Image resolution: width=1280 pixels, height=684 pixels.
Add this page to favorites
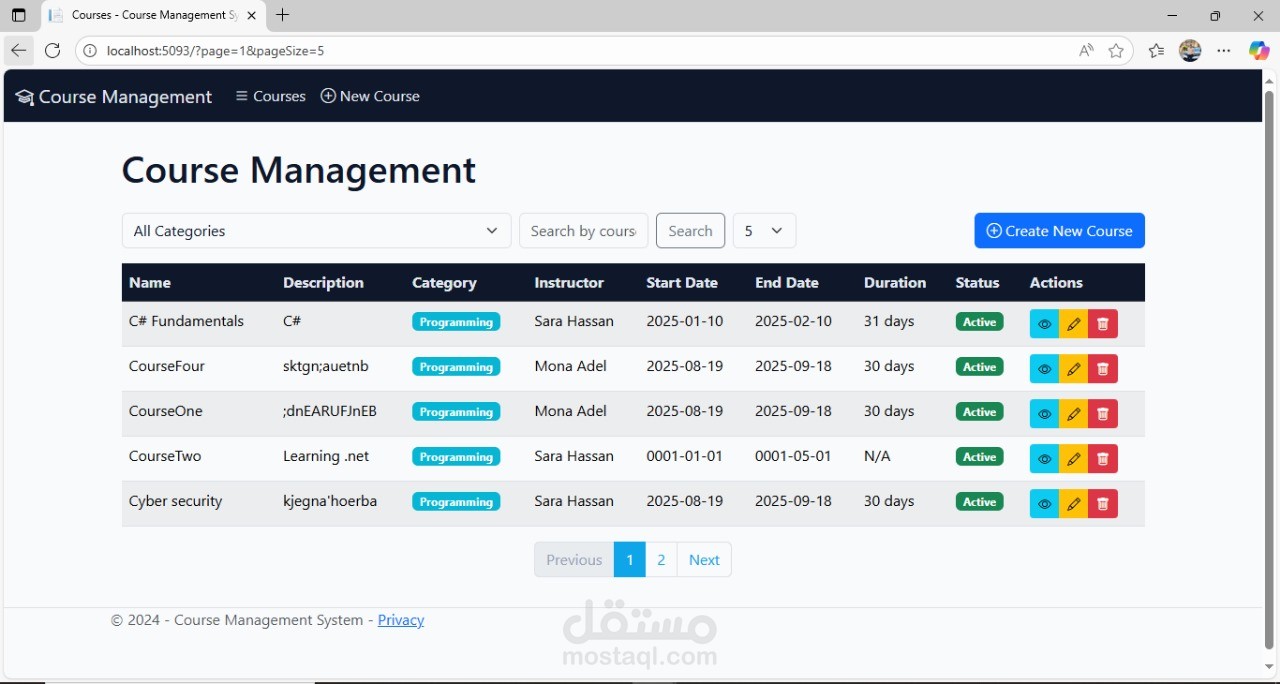[x=1116, y=51]
